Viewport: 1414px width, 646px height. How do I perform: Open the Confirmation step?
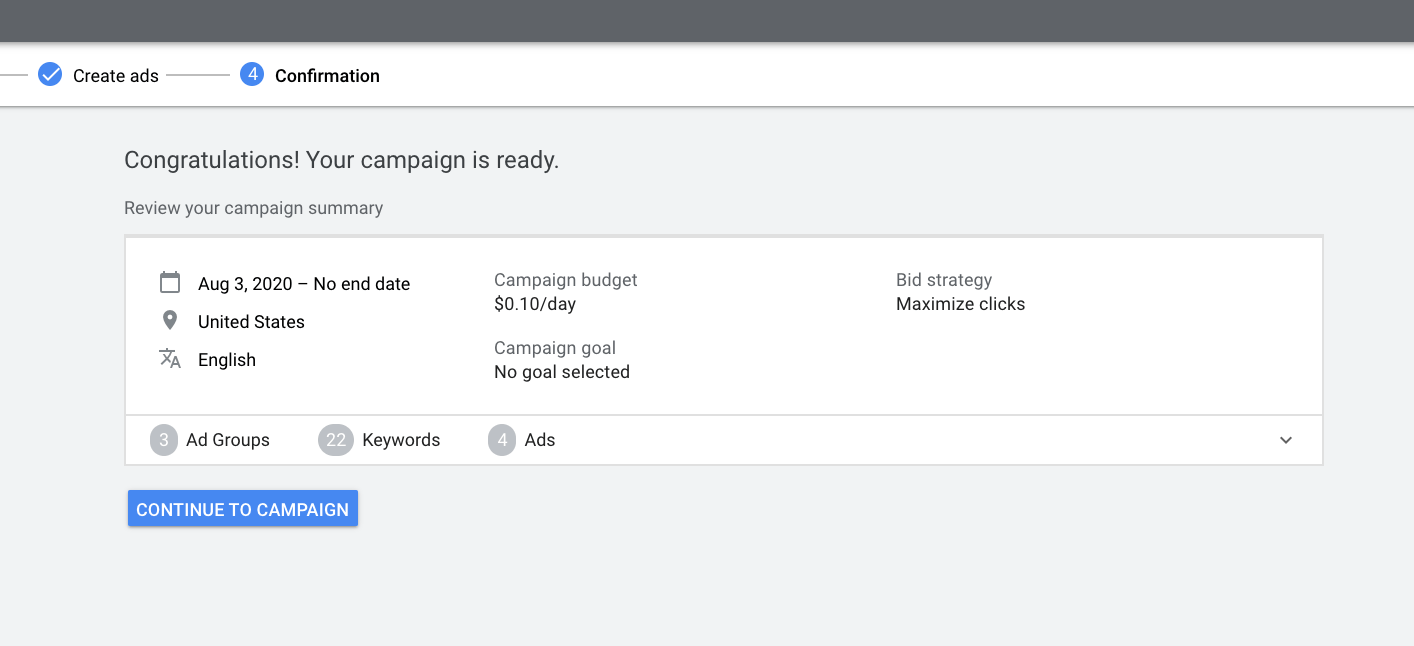[x=327, y=75]
